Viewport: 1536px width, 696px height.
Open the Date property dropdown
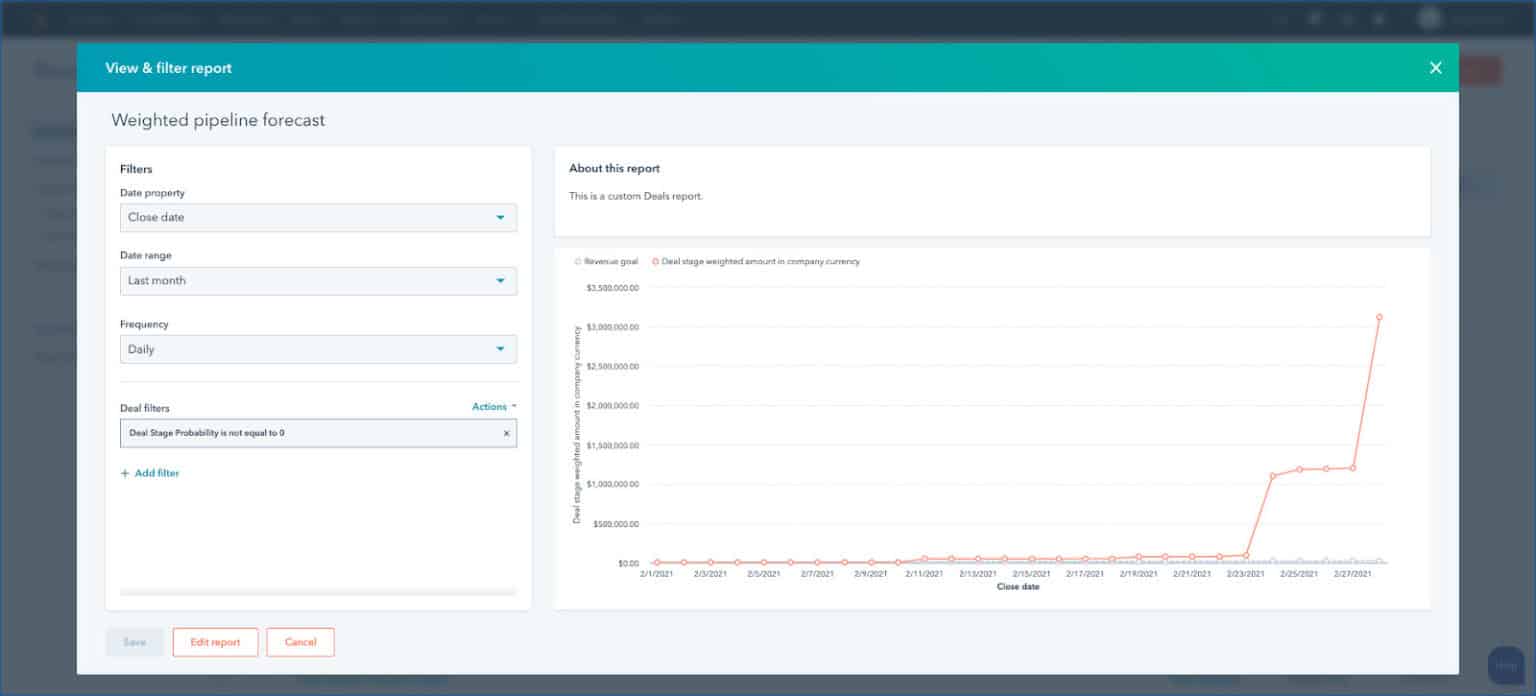(318, 217)
